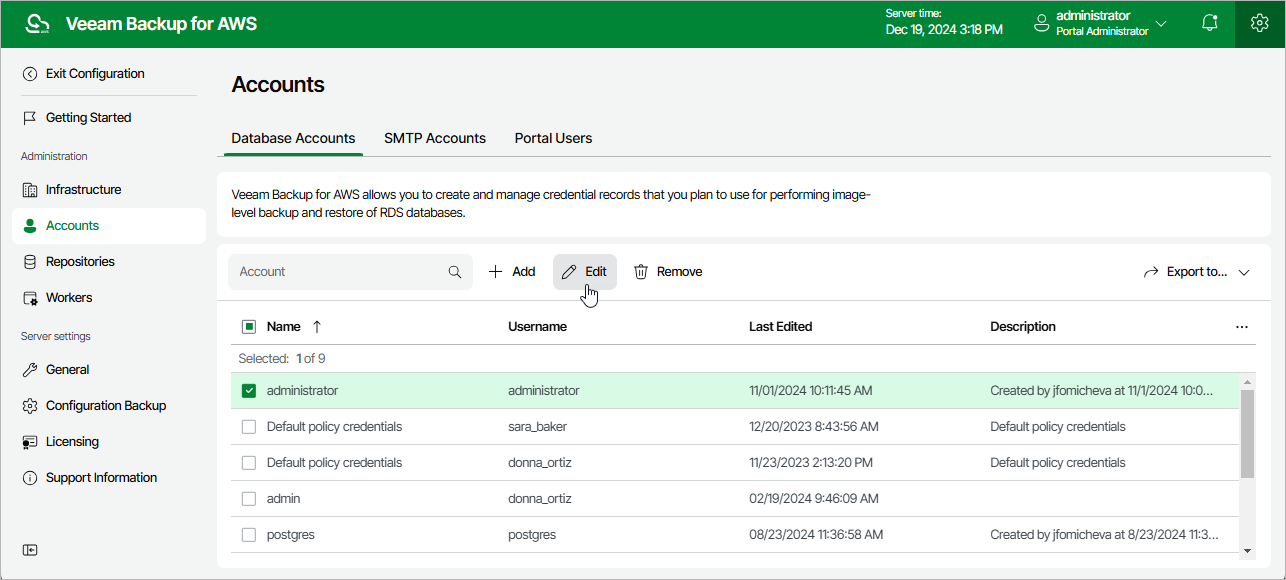Open the column options ellipsis menu

coord(1242,327)
